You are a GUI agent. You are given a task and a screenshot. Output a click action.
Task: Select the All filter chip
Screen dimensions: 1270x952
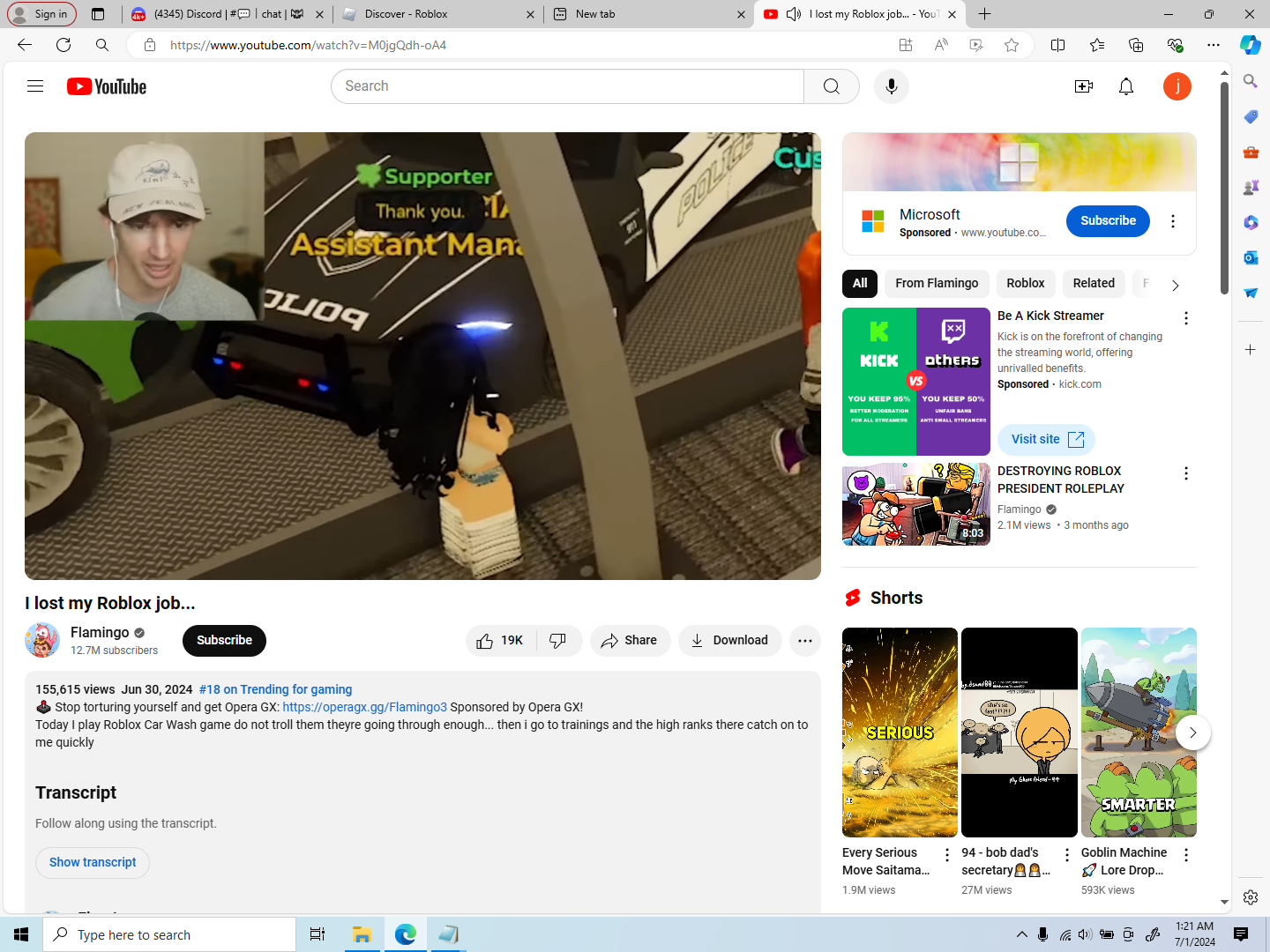point(860,283)
